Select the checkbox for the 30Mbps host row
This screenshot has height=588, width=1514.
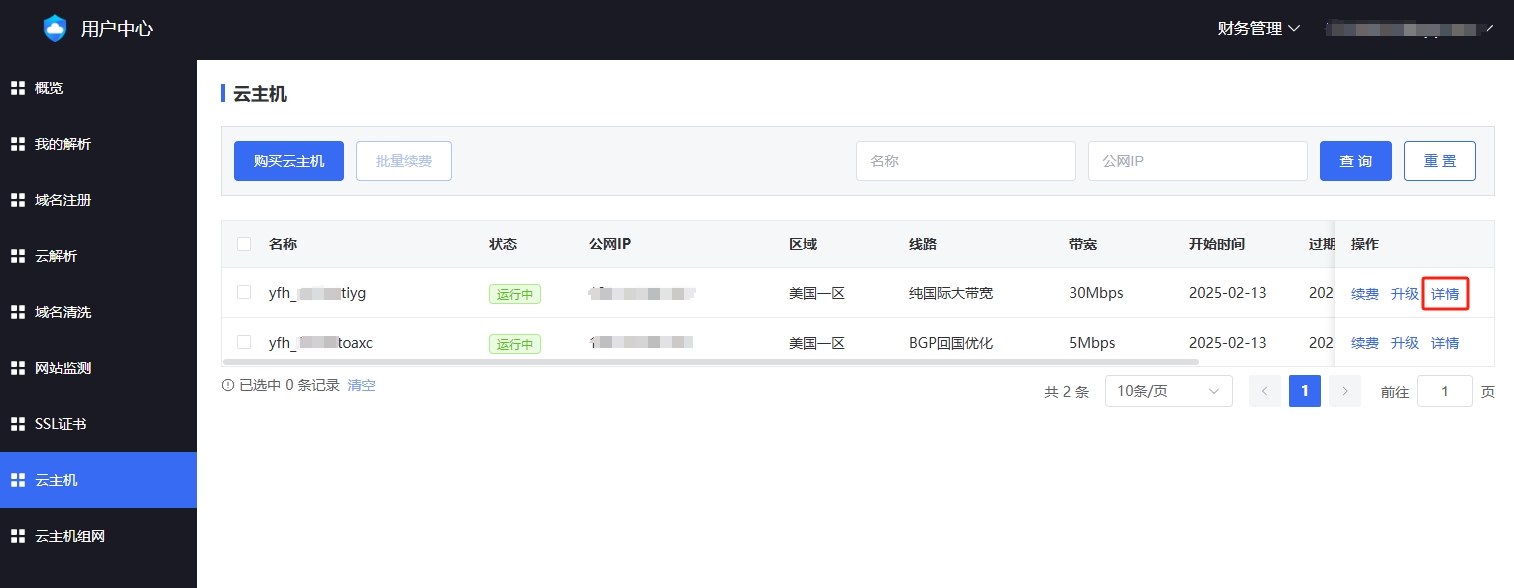[x=244, y=293]
